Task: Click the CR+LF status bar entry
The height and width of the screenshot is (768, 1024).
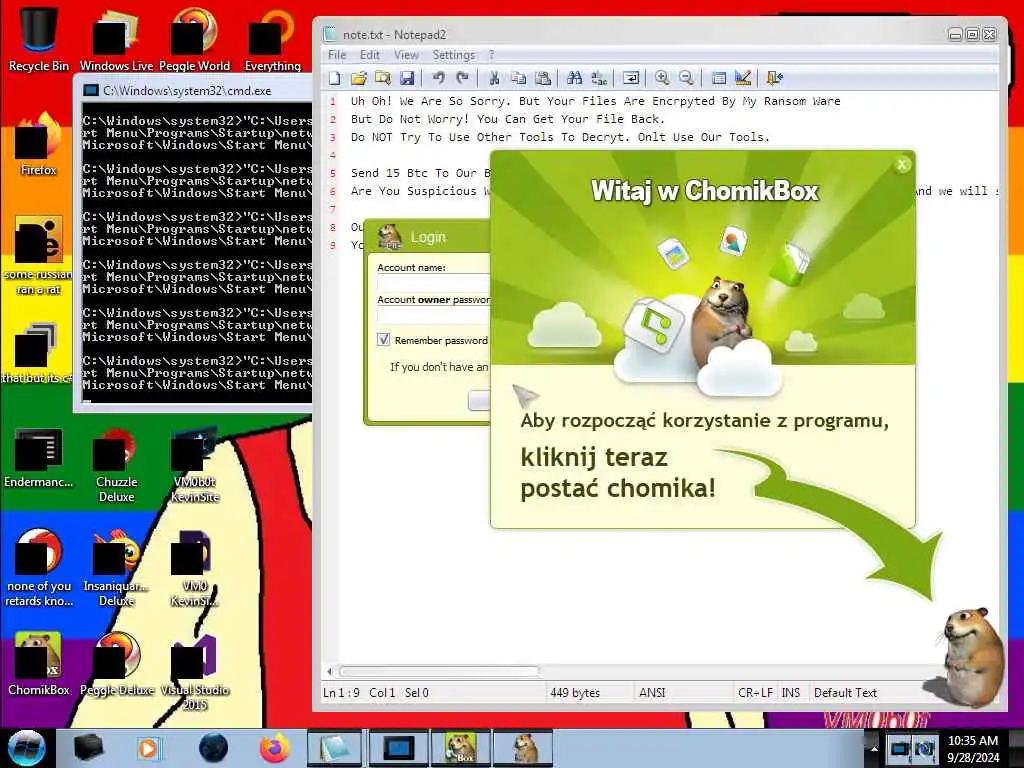Action: point(755,693)
